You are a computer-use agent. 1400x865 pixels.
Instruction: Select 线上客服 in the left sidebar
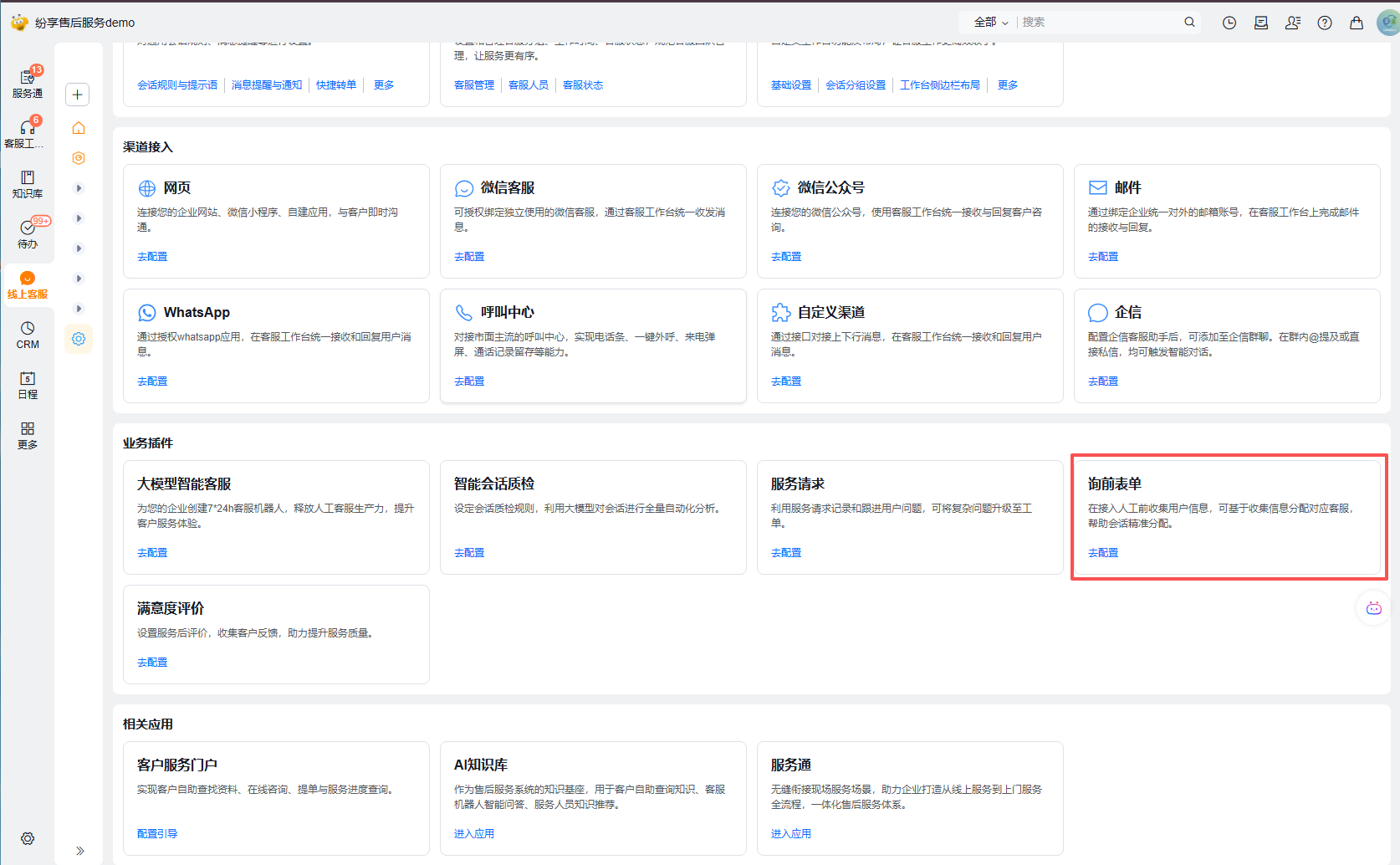(x=28, y=285)
